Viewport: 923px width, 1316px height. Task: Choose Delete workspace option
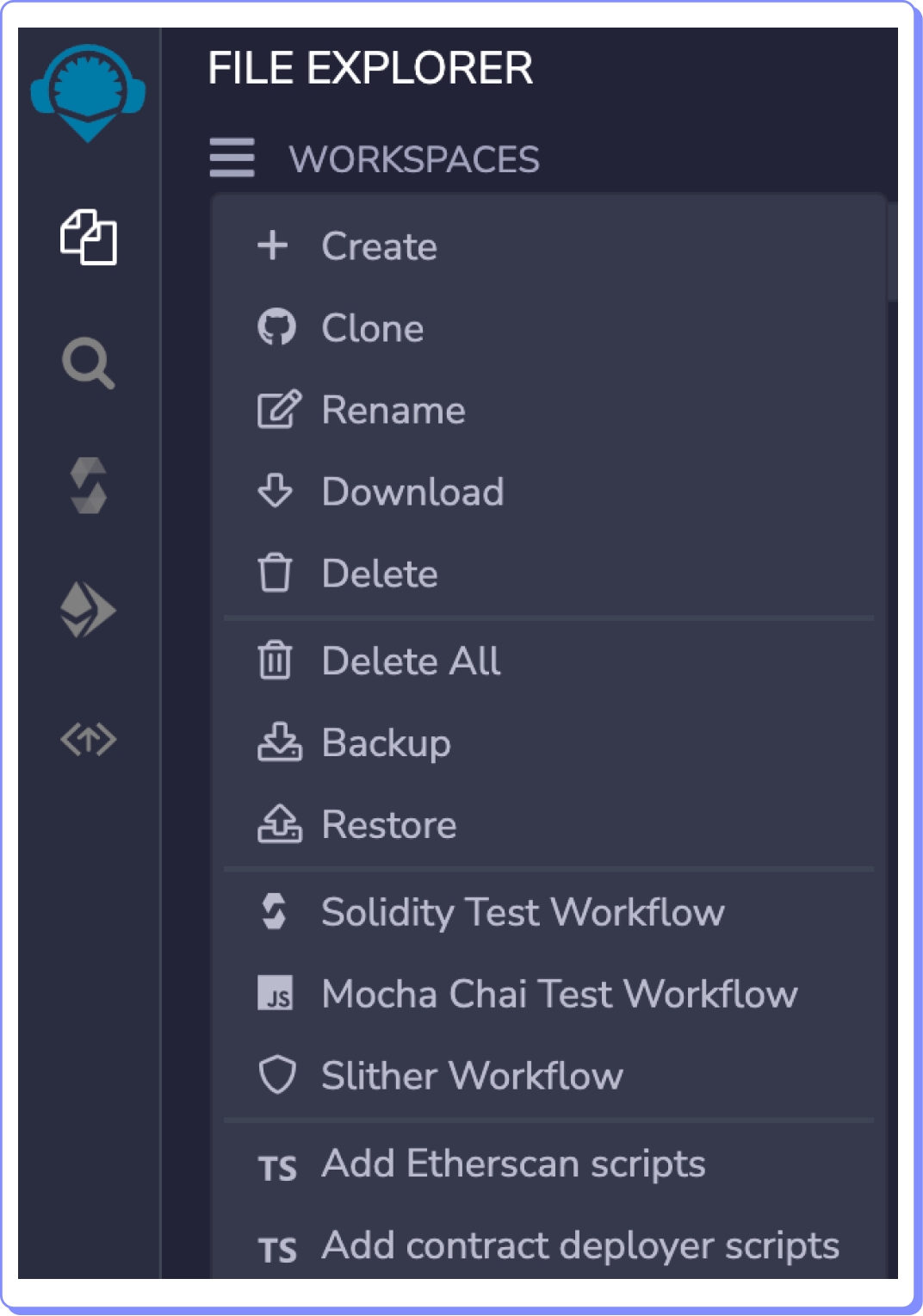point(379,574)
